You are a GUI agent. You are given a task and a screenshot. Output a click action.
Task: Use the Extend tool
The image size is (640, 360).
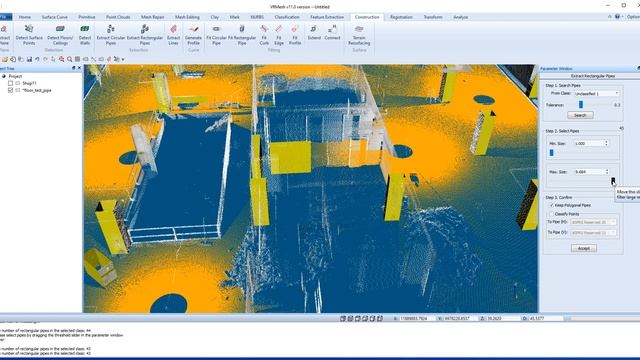[314, 33]
